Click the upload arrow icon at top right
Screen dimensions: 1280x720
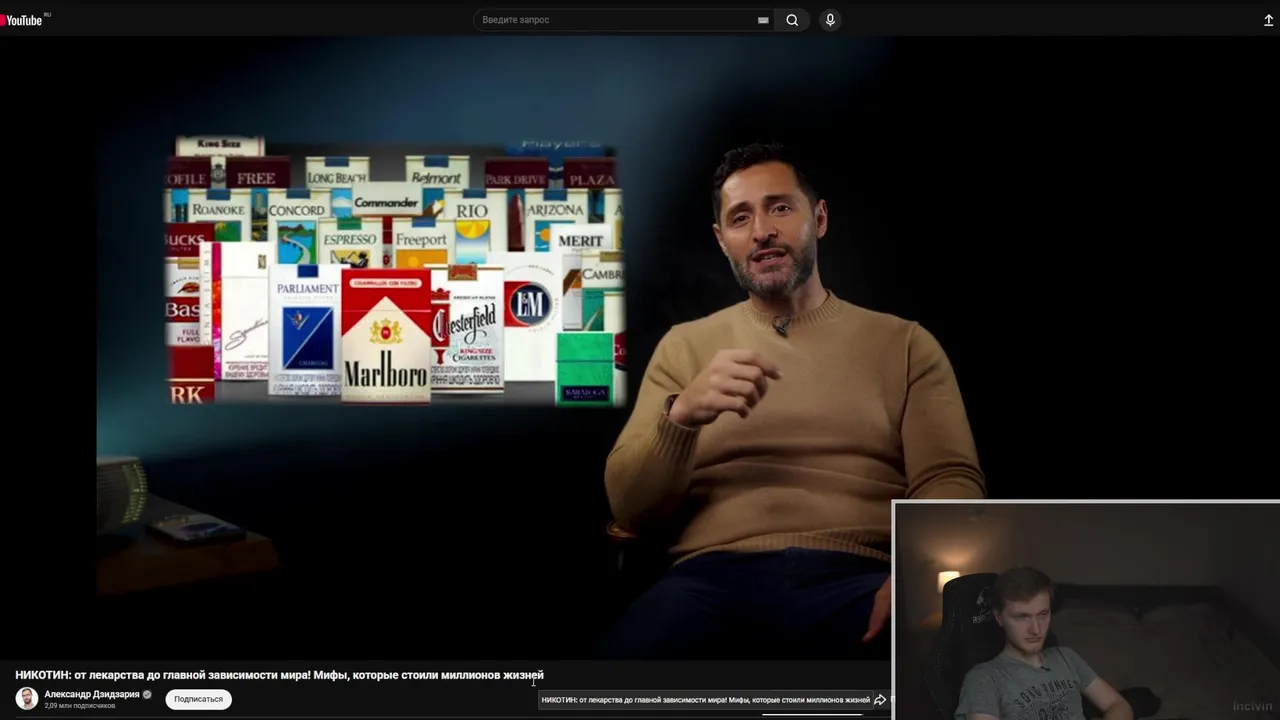click(1269, 20)
